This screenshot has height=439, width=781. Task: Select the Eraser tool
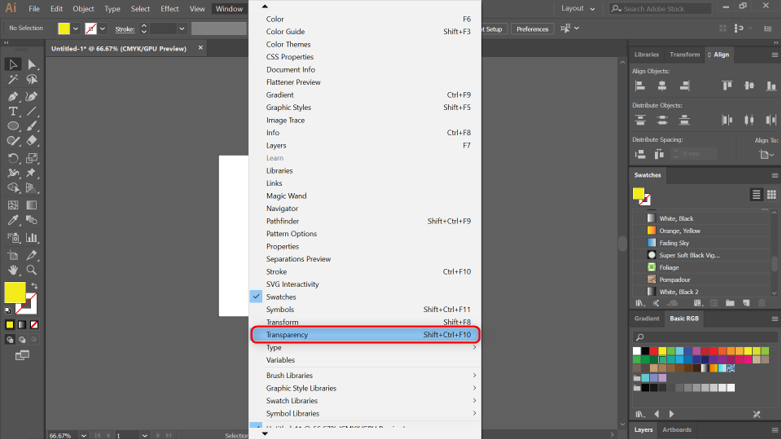pos(32,141)
